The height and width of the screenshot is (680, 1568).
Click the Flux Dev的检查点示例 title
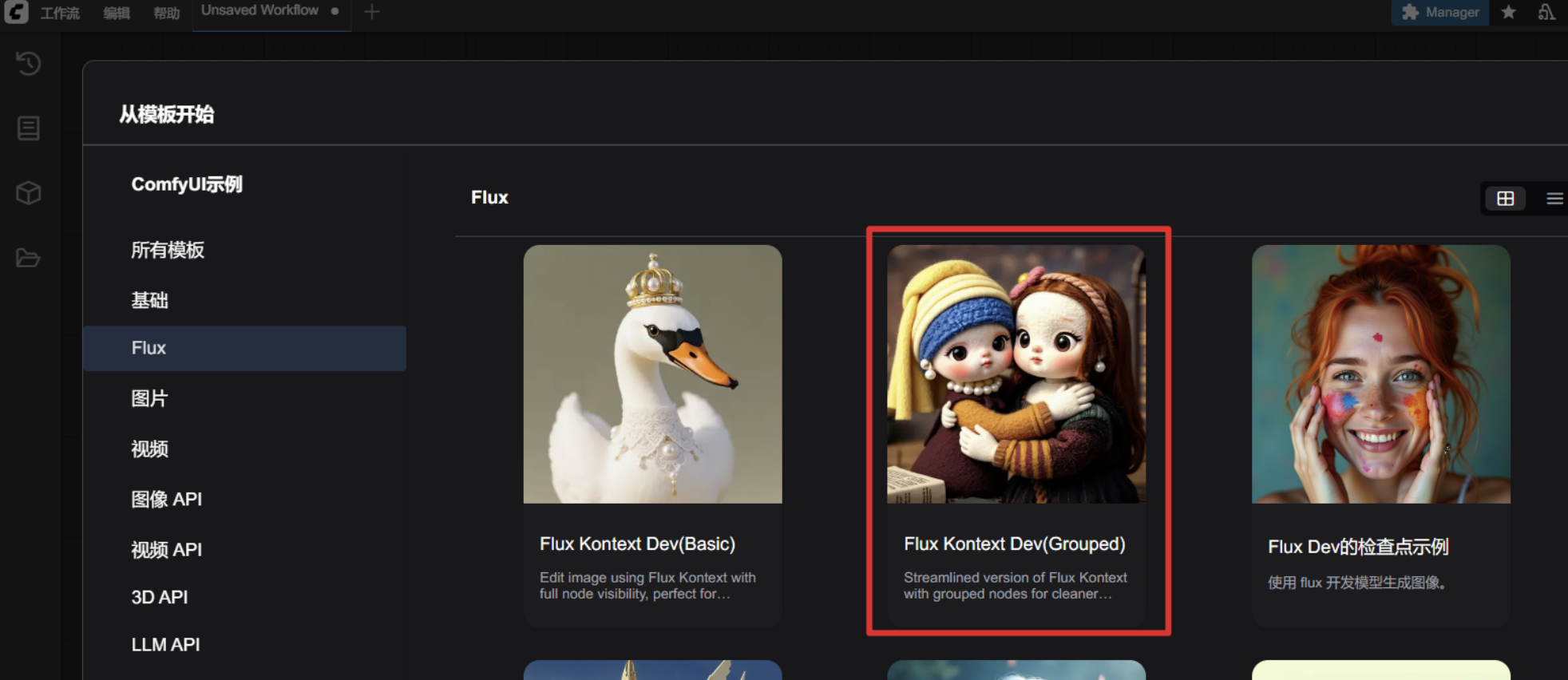(x=1358, y=547)
